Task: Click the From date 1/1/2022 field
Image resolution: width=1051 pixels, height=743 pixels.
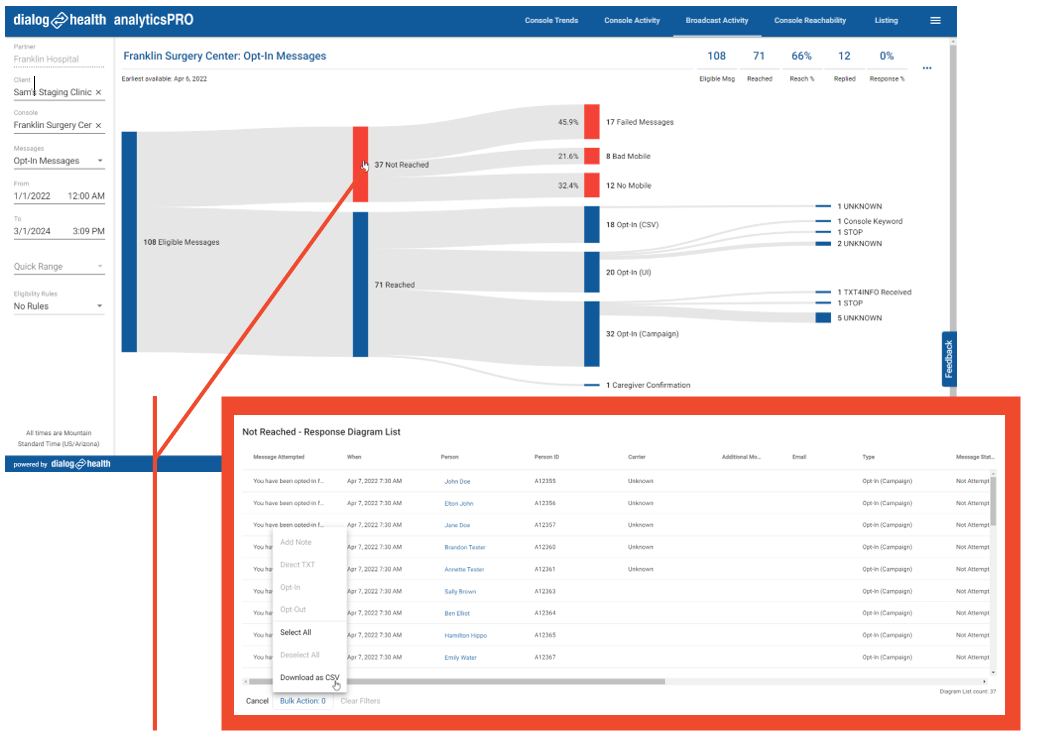Action: (x=32, y=196)
